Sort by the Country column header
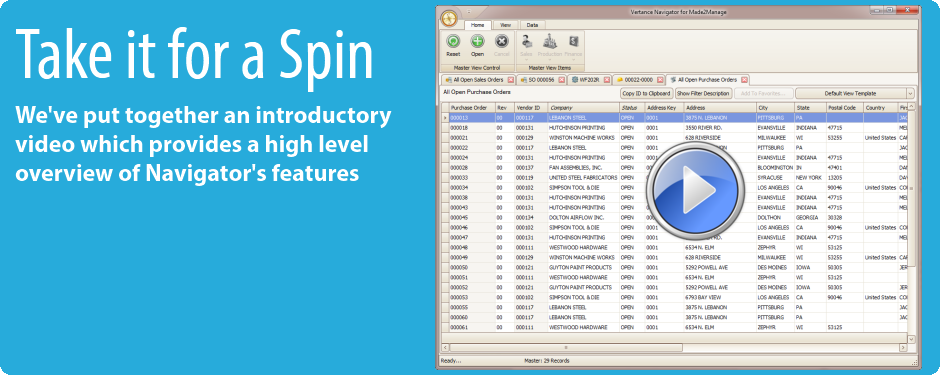Viewport: 940px width, 375px height. pos(880,108)
